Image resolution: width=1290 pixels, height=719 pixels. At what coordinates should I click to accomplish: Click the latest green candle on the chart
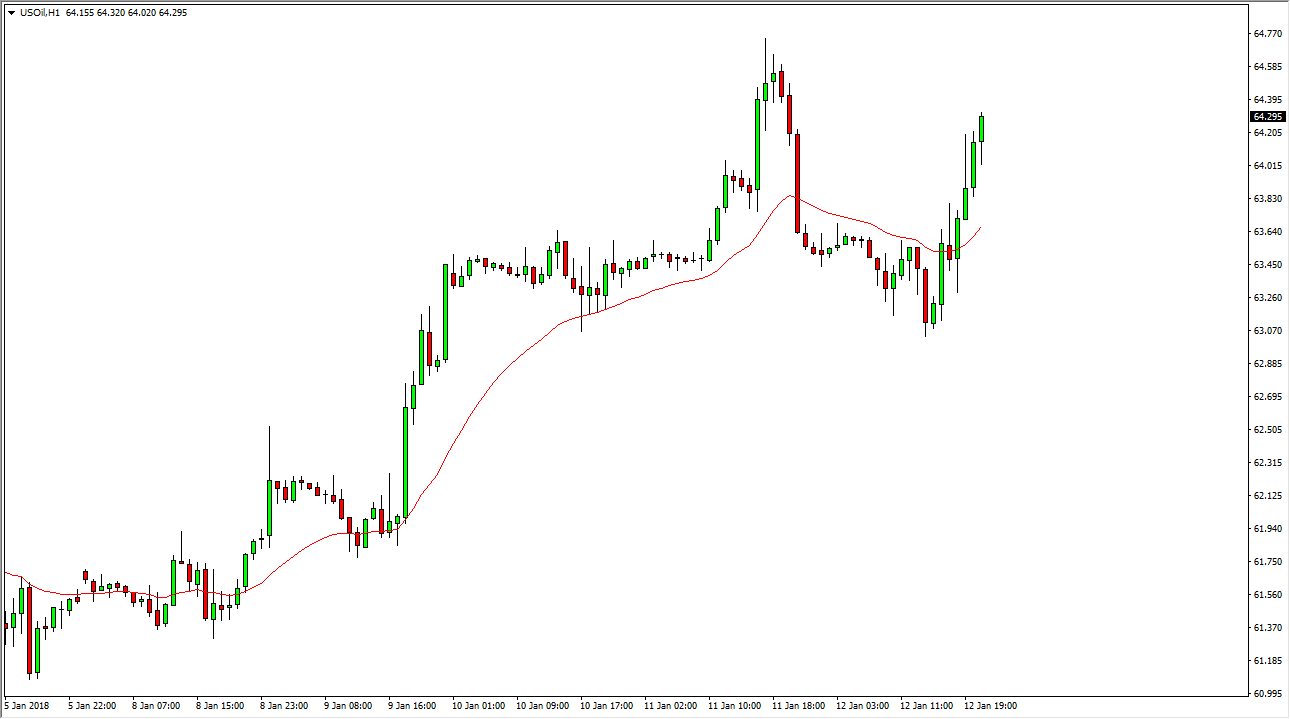[982, 128]
